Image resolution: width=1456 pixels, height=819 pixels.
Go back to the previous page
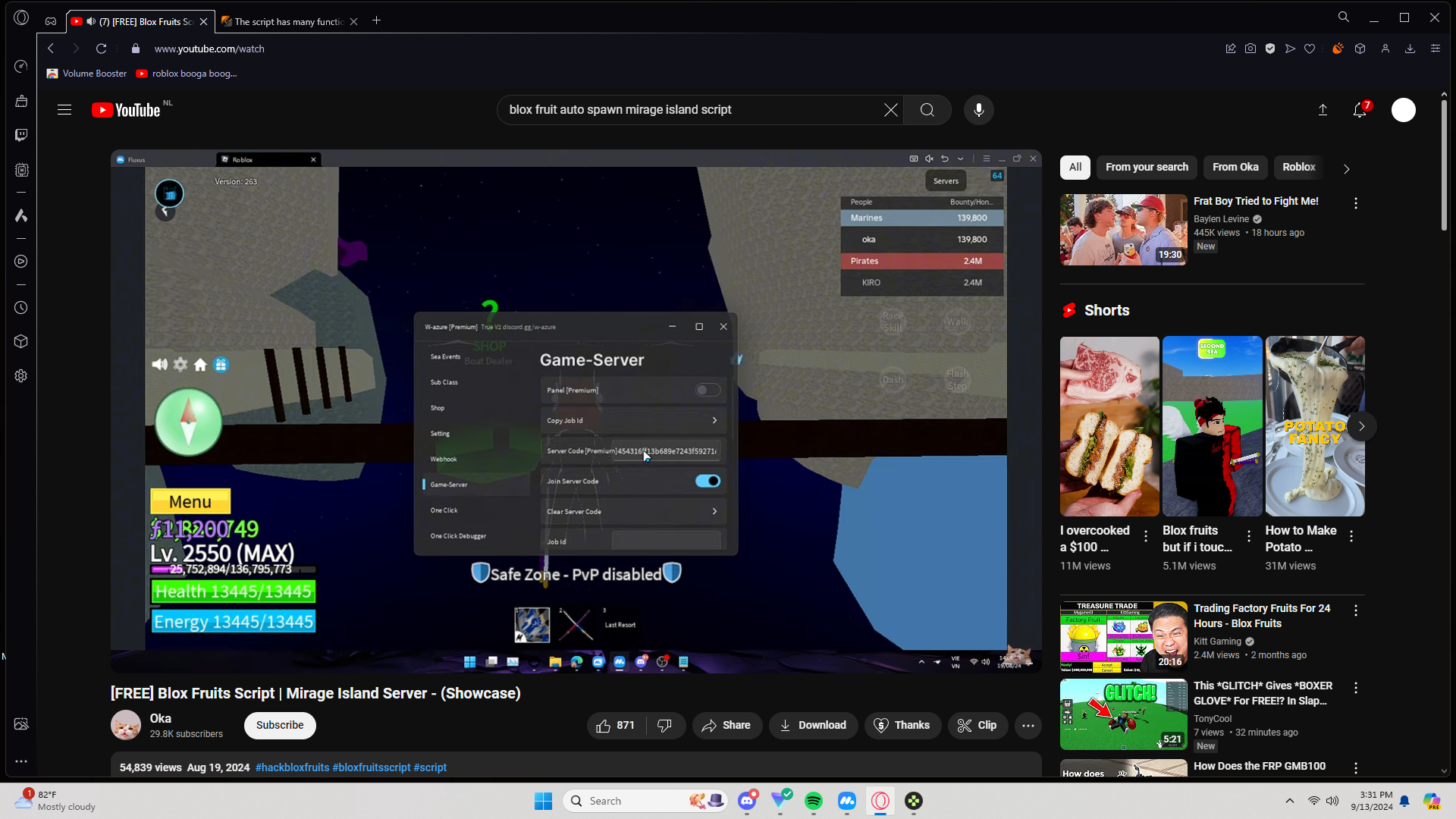(51, 49)
